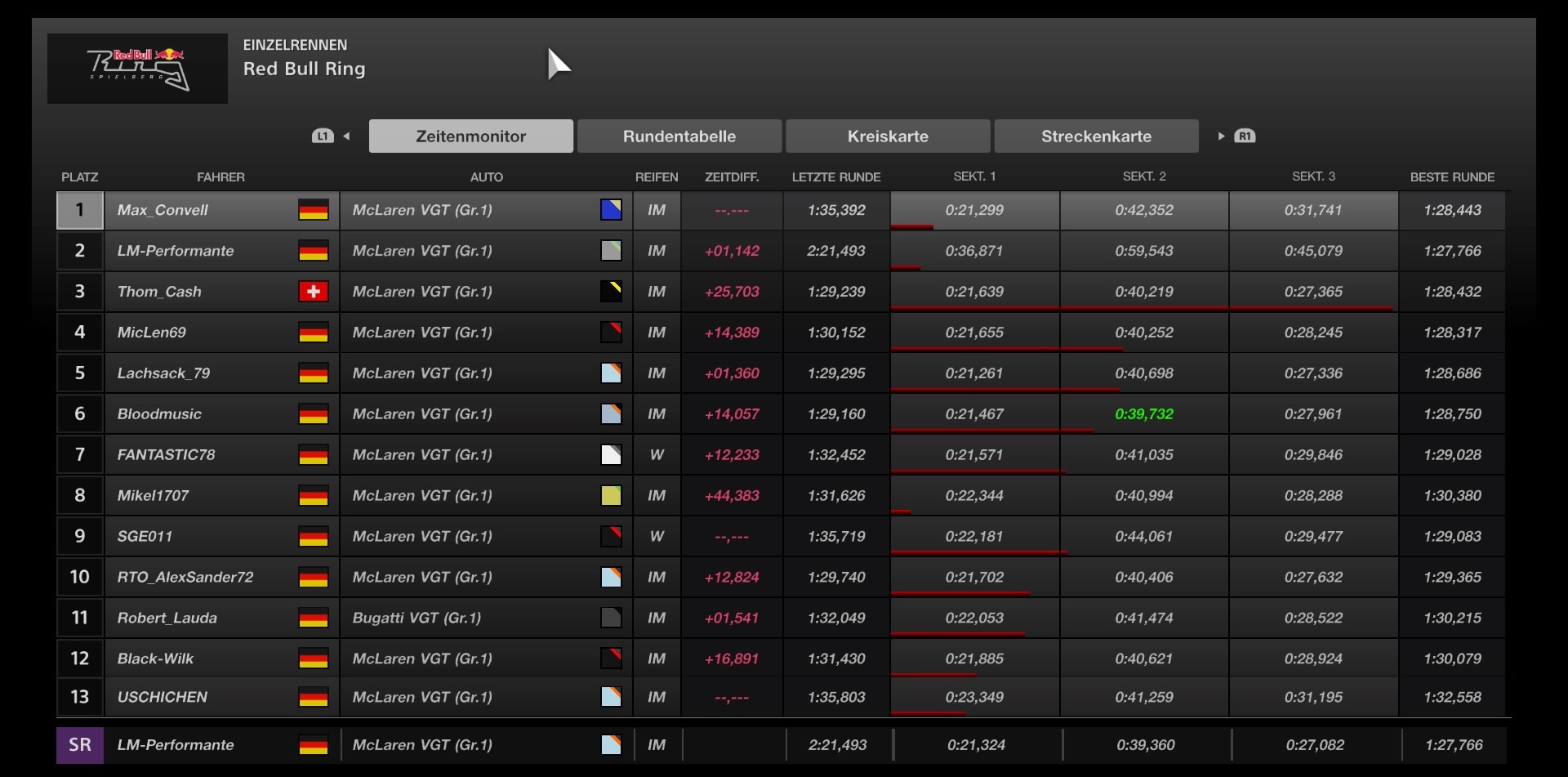Viewport: 1568px width, 777px height.
Task: Click the green sector 2 time of Bloodmusic
Action: [x=1143, y=414]
